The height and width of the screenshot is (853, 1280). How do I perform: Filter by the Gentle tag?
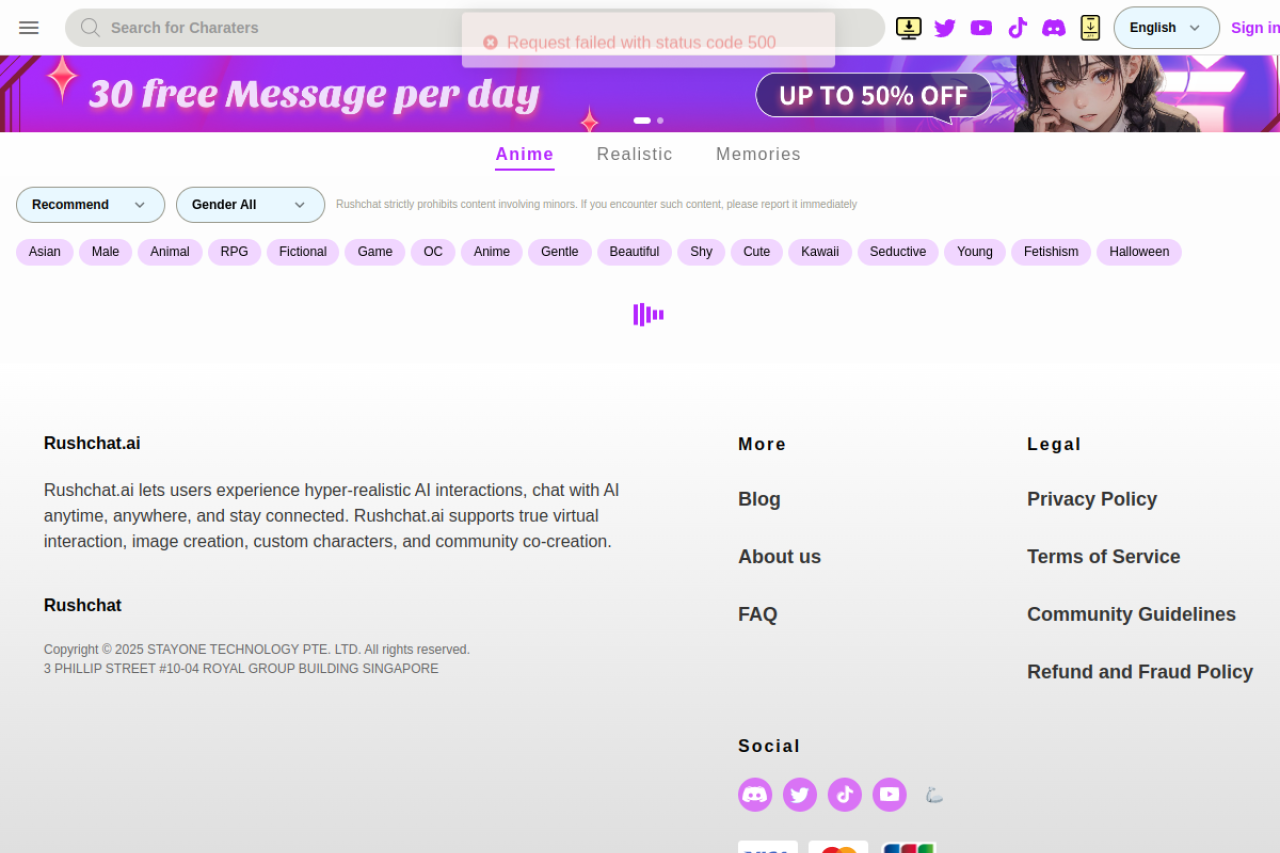pos(560,252)
